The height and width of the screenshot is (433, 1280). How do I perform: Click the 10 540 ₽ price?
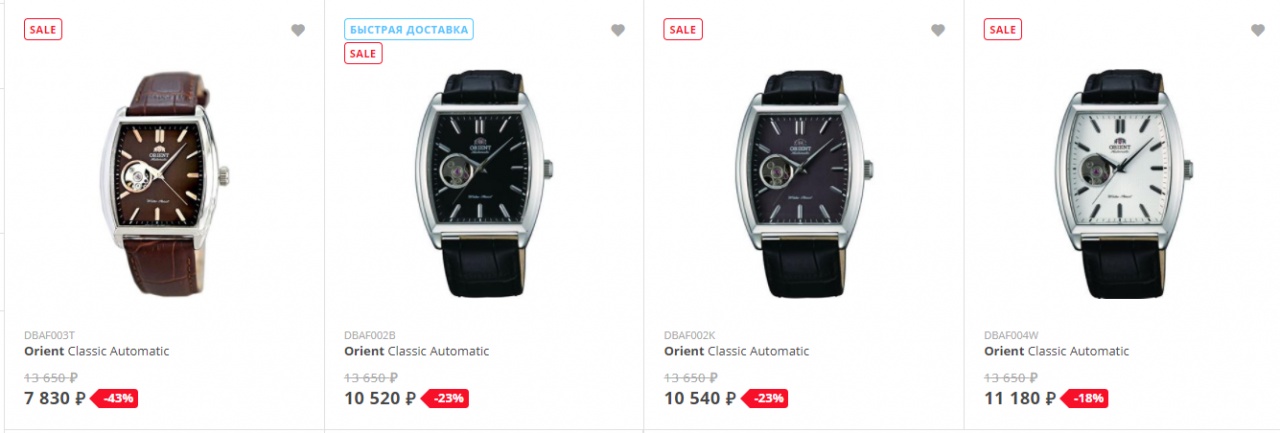[x=700, y=398]
